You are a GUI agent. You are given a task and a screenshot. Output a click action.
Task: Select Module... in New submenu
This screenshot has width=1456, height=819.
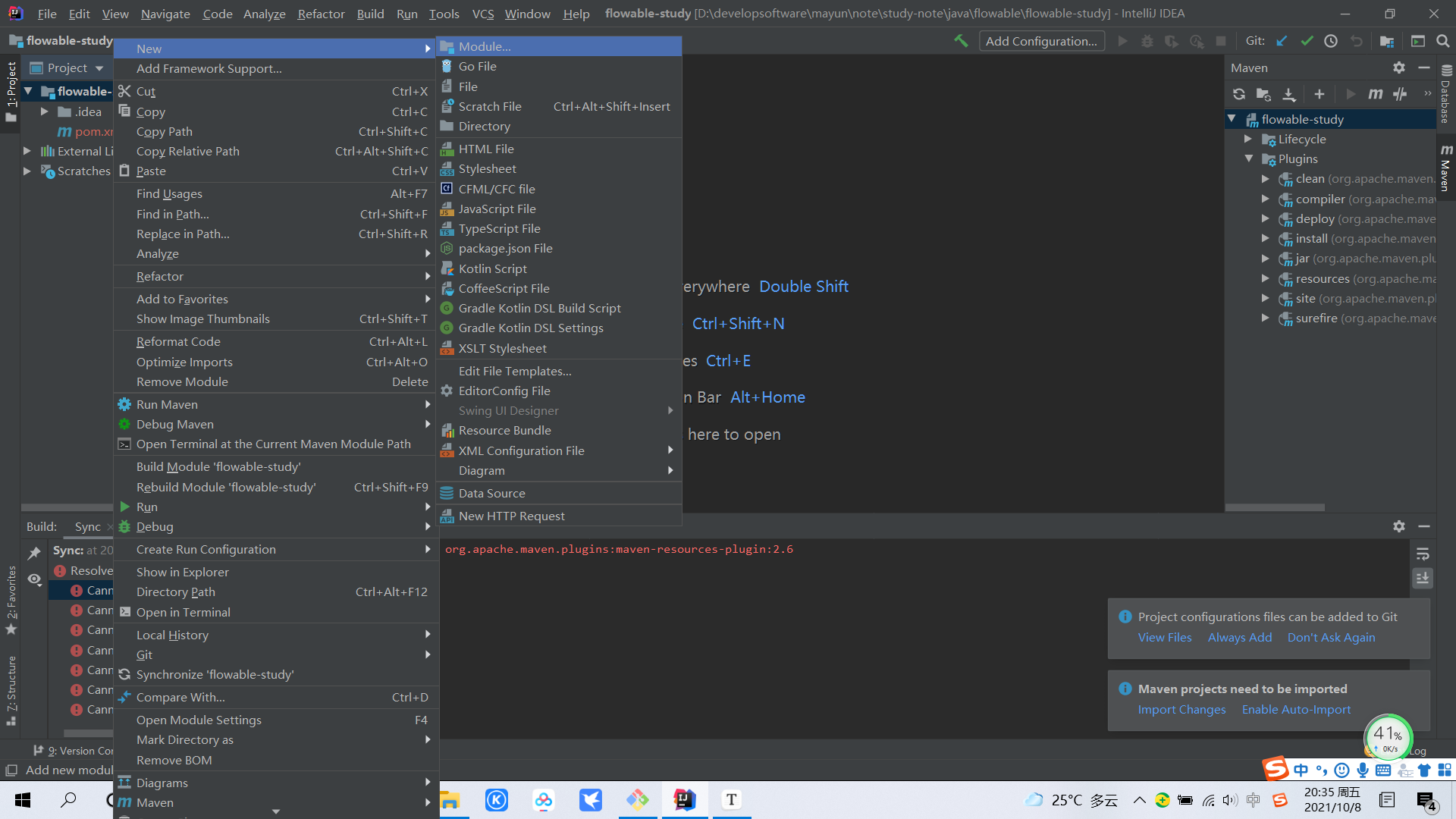[x=484, y=46]
